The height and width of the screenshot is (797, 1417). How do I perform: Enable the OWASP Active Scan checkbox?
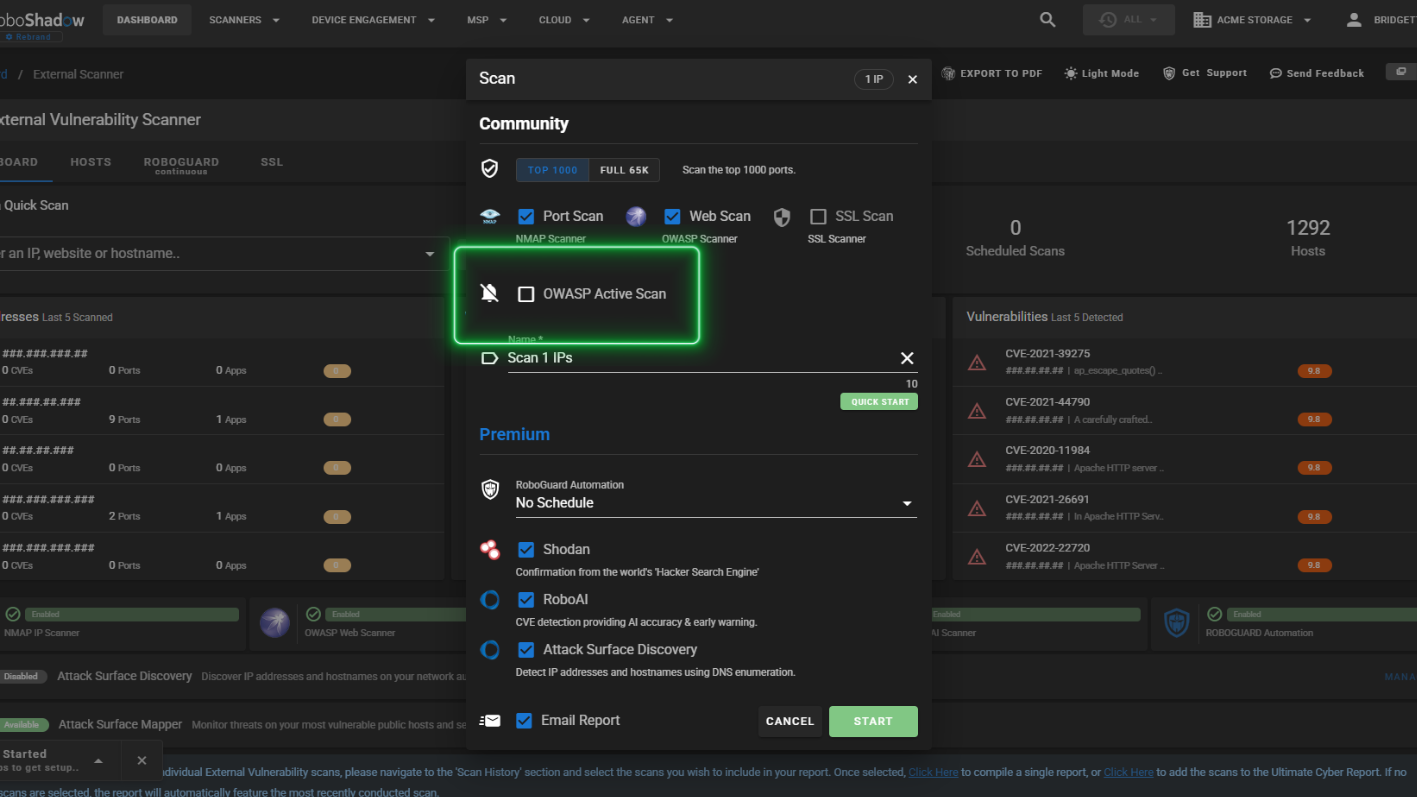526,294
